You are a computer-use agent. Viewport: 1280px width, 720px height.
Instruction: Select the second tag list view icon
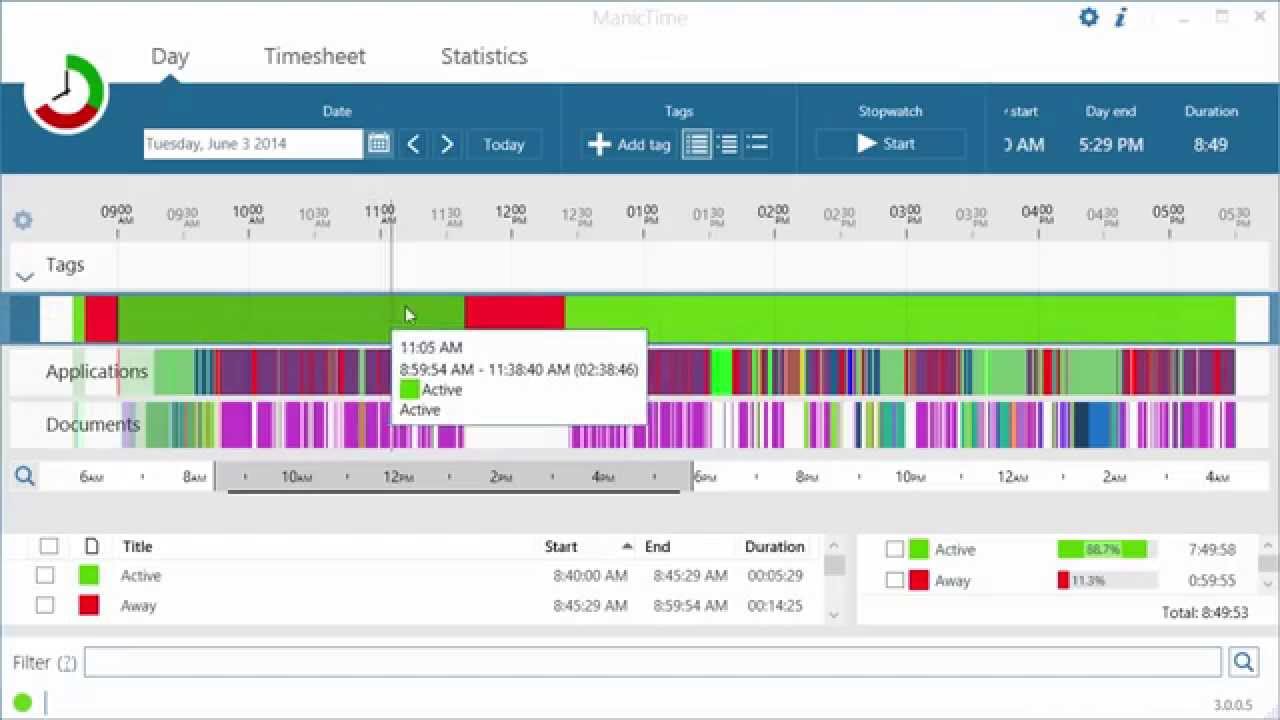(727, 144)
